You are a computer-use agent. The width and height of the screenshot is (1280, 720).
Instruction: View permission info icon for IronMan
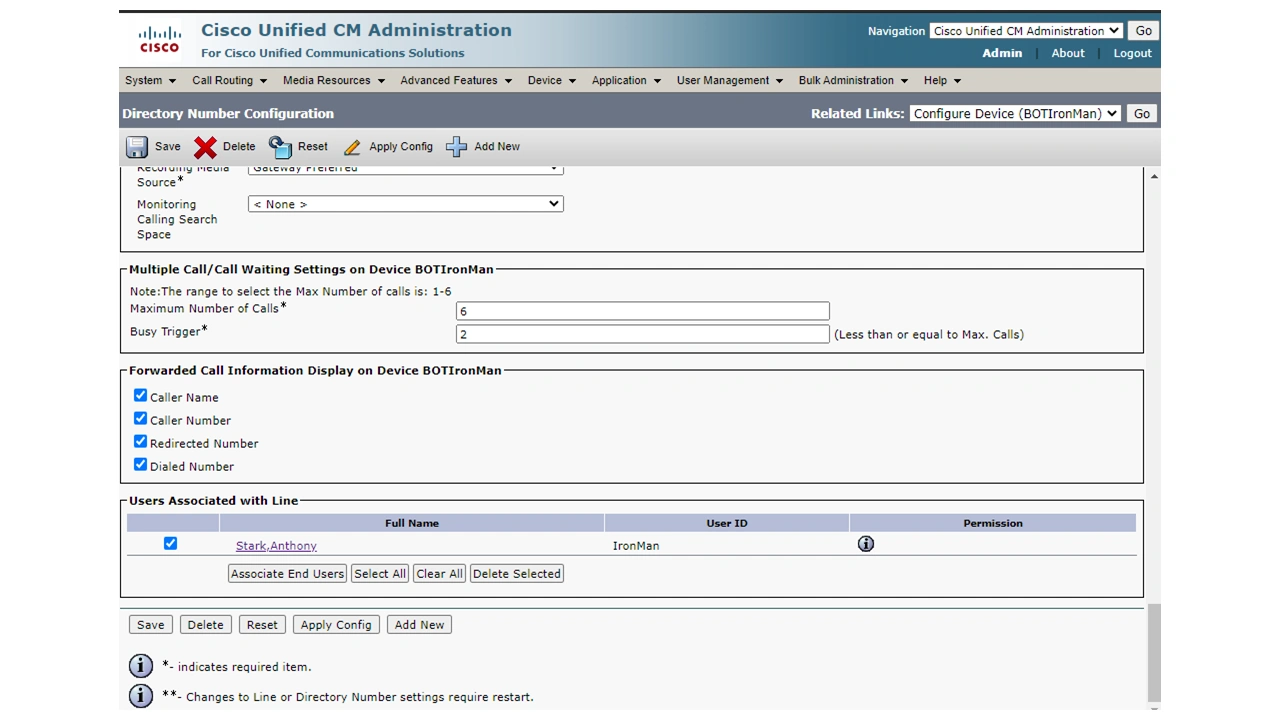click(866, 544)
